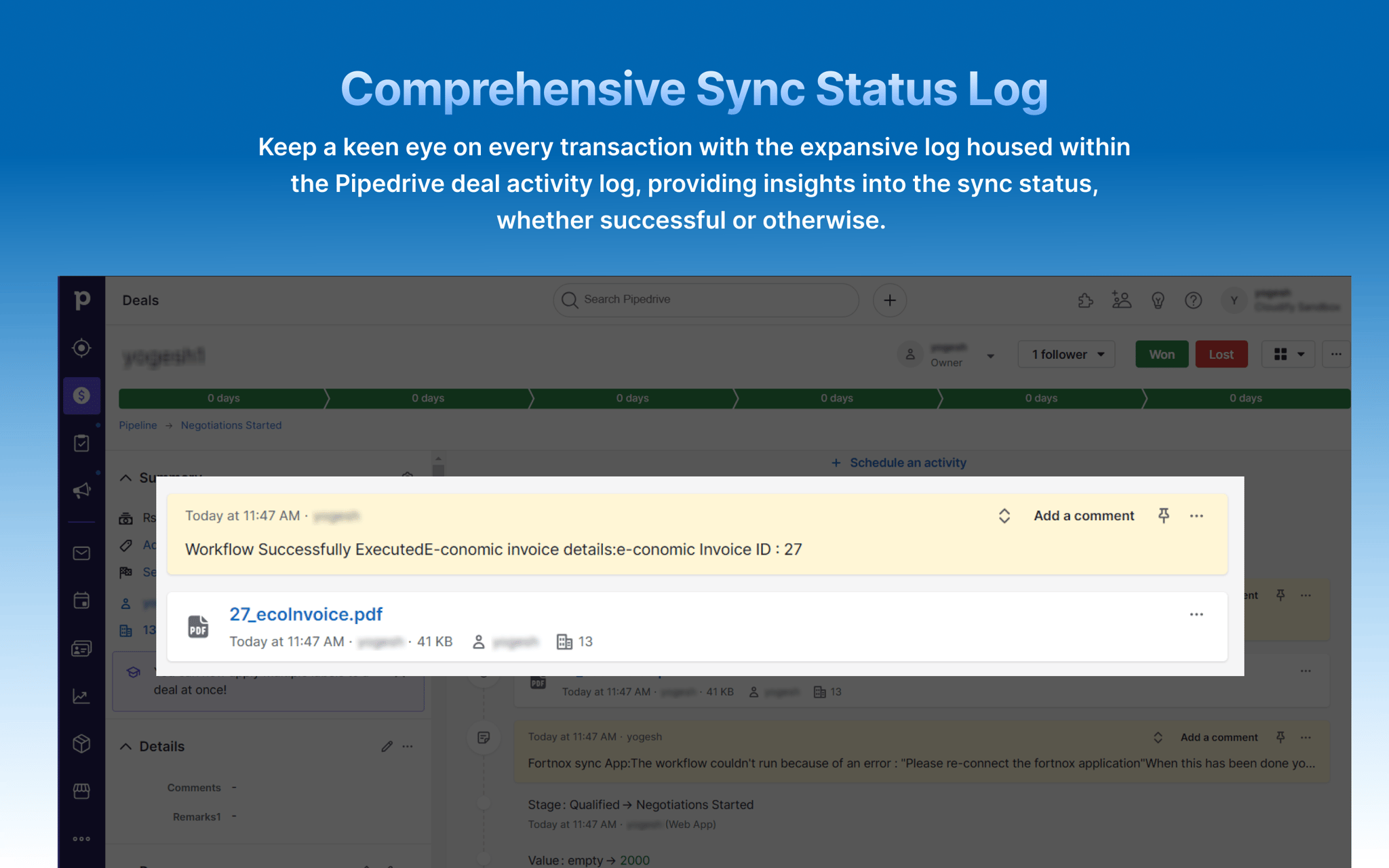Open the Marketplace apps puzzle icon
Viewport: 1389px width, 868px height.
coord(1086,300)
